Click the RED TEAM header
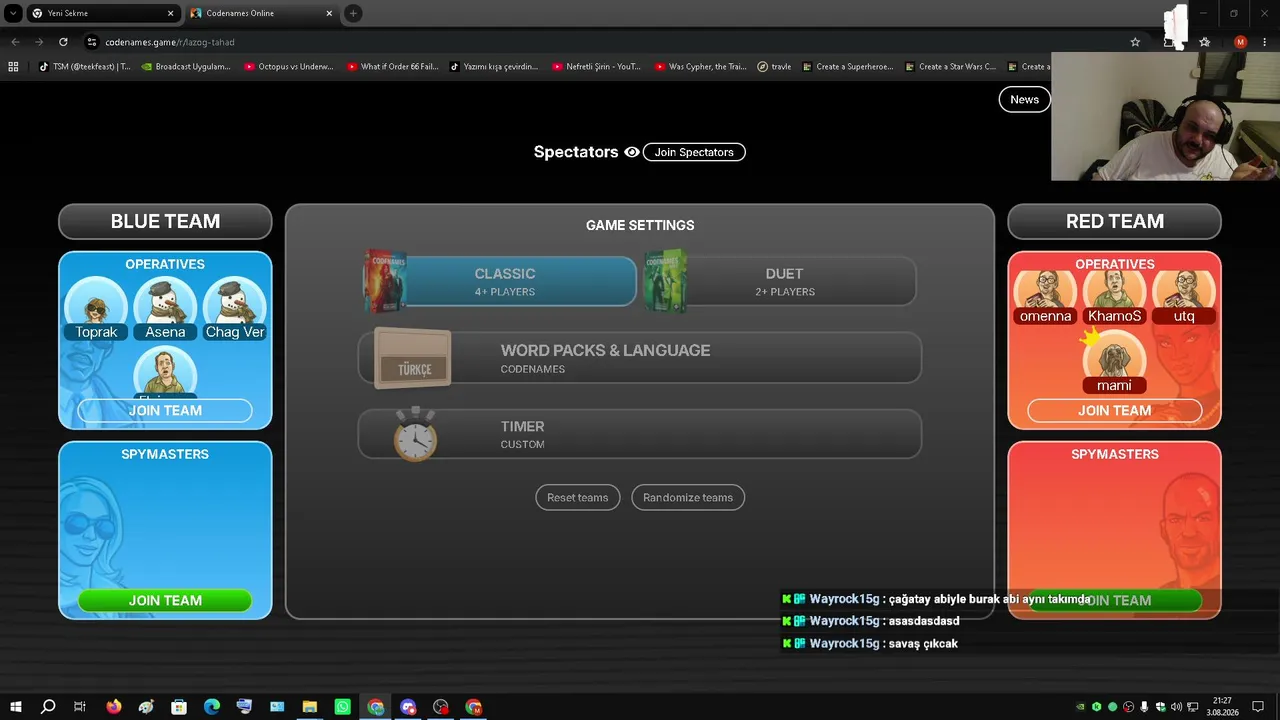This screenshot has height=720, width=1280. point(1114,221)
